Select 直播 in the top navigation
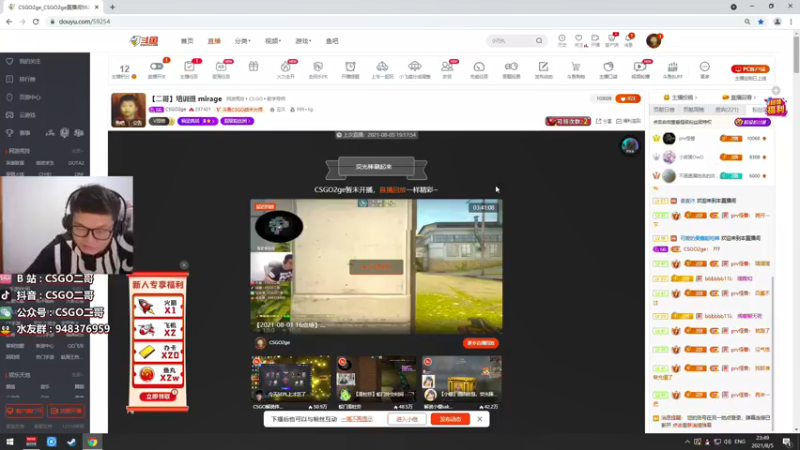Screen dimensions: 800x450 point(214,41)
